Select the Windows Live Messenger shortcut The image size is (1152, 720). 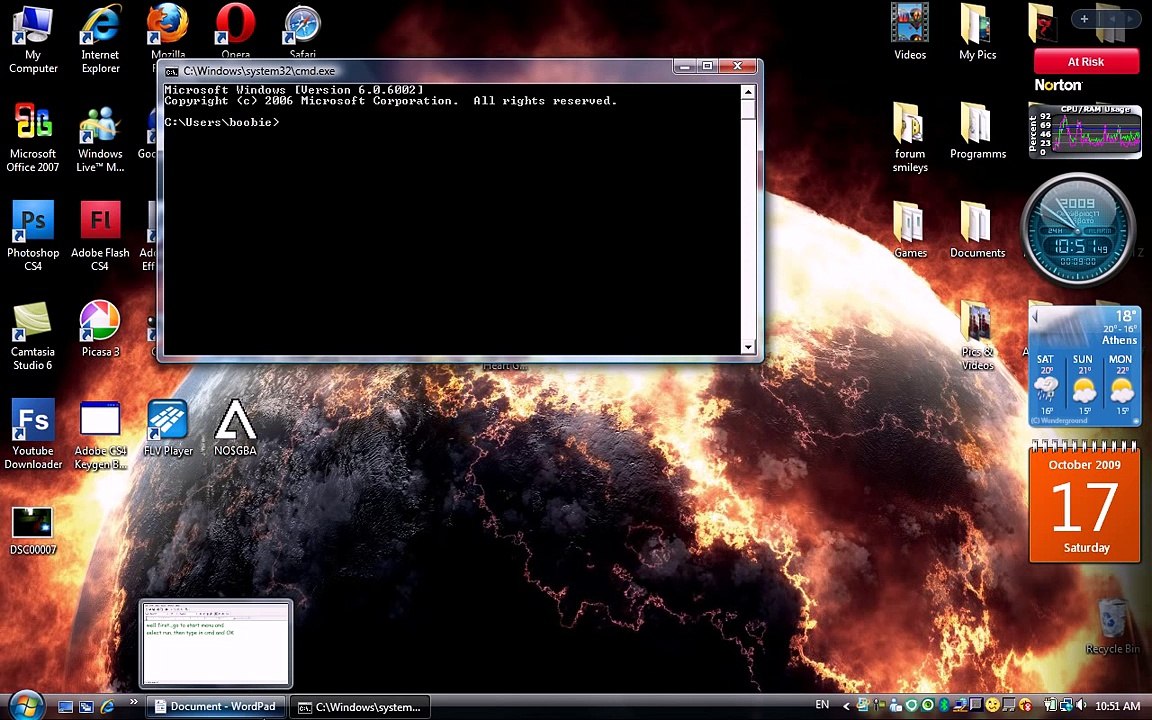point(100,137)
